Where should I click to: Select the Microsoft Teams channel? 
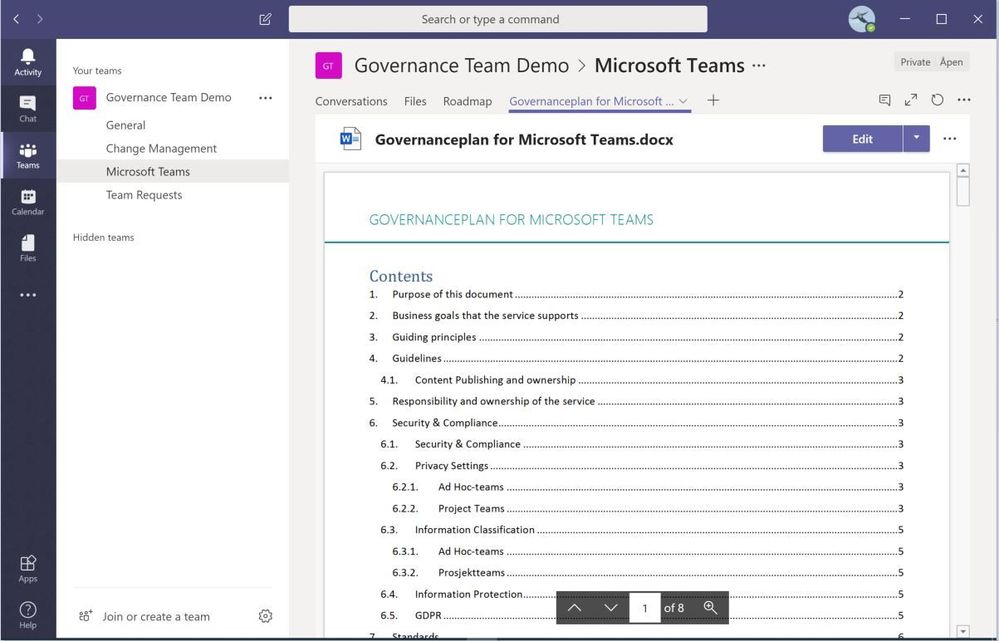coord(173,171)
